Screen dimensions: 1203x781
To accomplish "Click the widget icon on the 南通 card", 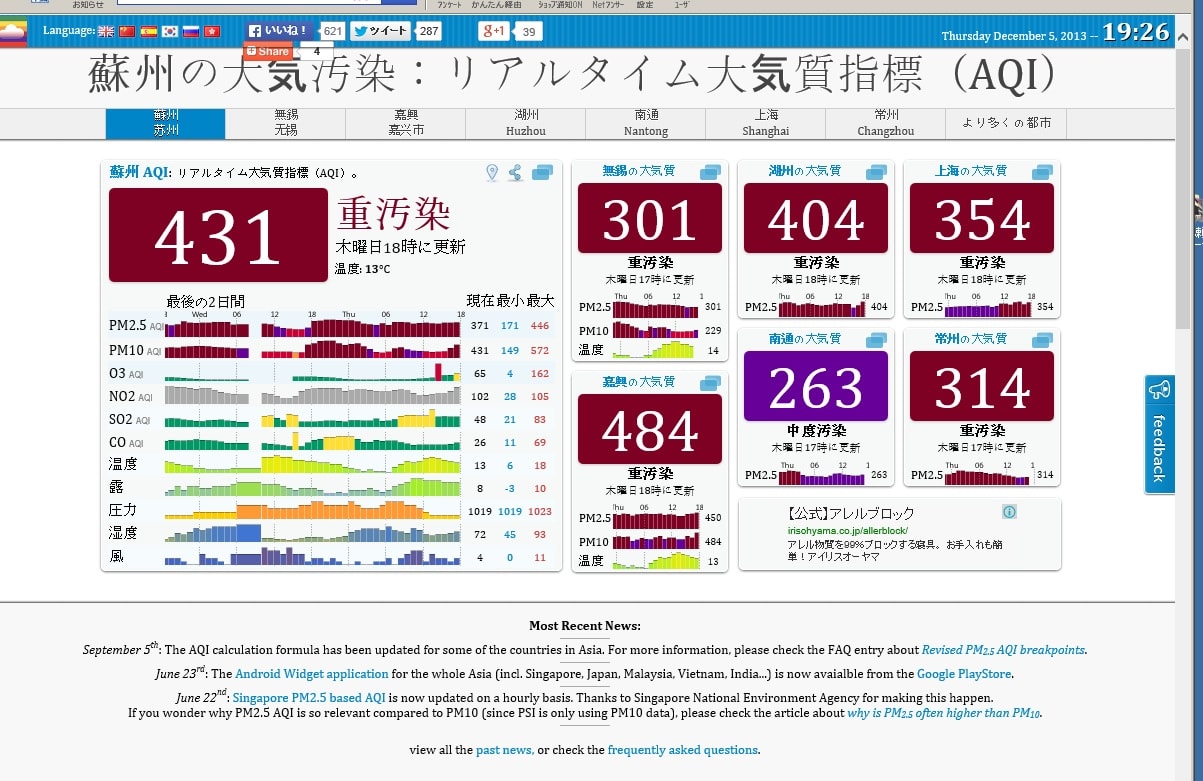I will click(877, 340).
